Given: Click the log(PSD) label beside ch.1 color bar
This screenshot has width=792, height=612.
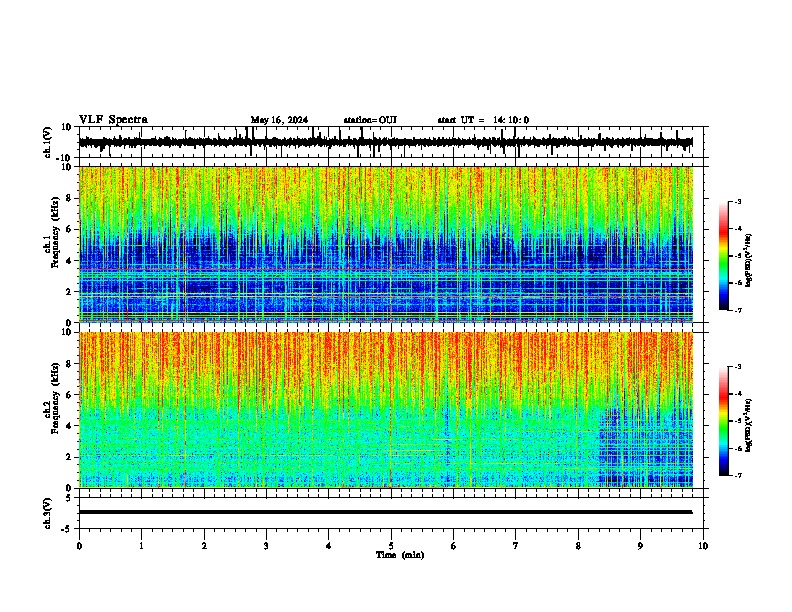Looking at the screenshot, I should point(749,260).
